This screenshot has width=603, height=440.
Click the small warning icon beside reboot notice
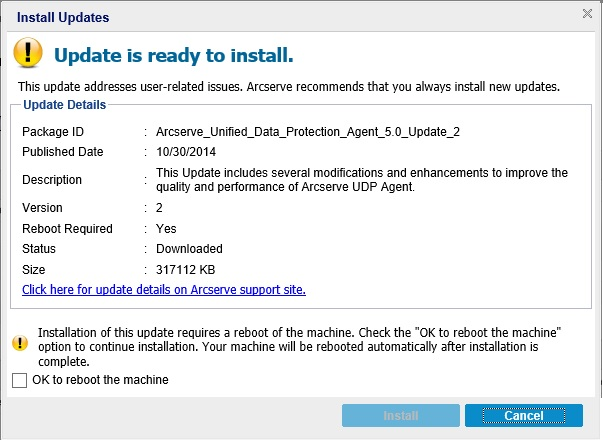point(20,342)
